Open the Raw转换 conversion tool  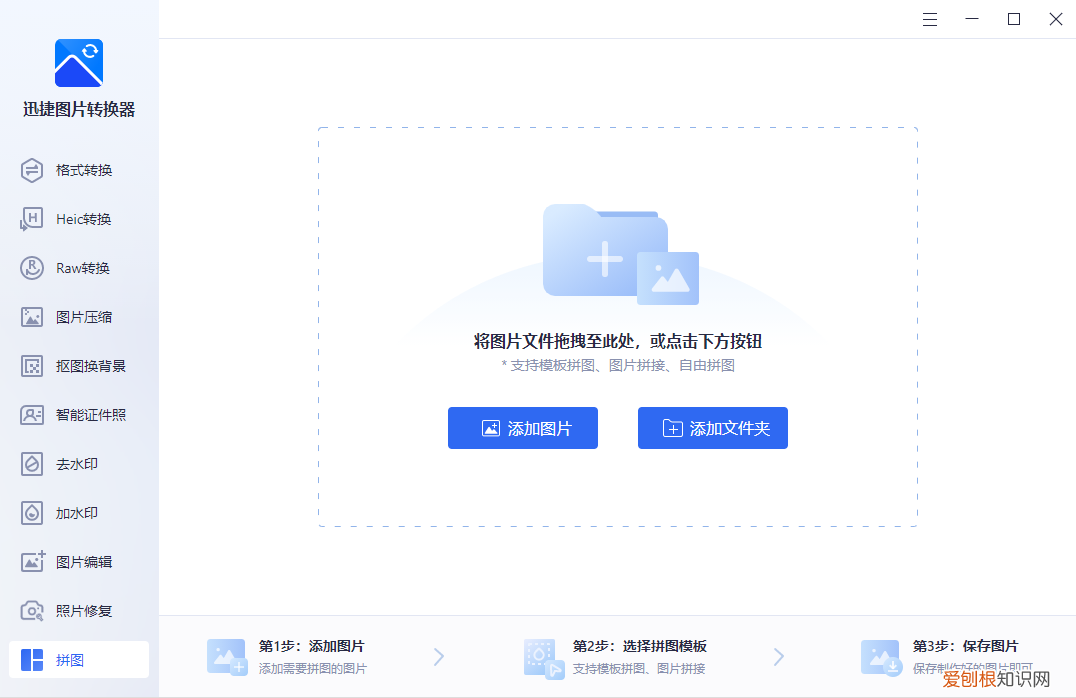(x=79, y=268)
